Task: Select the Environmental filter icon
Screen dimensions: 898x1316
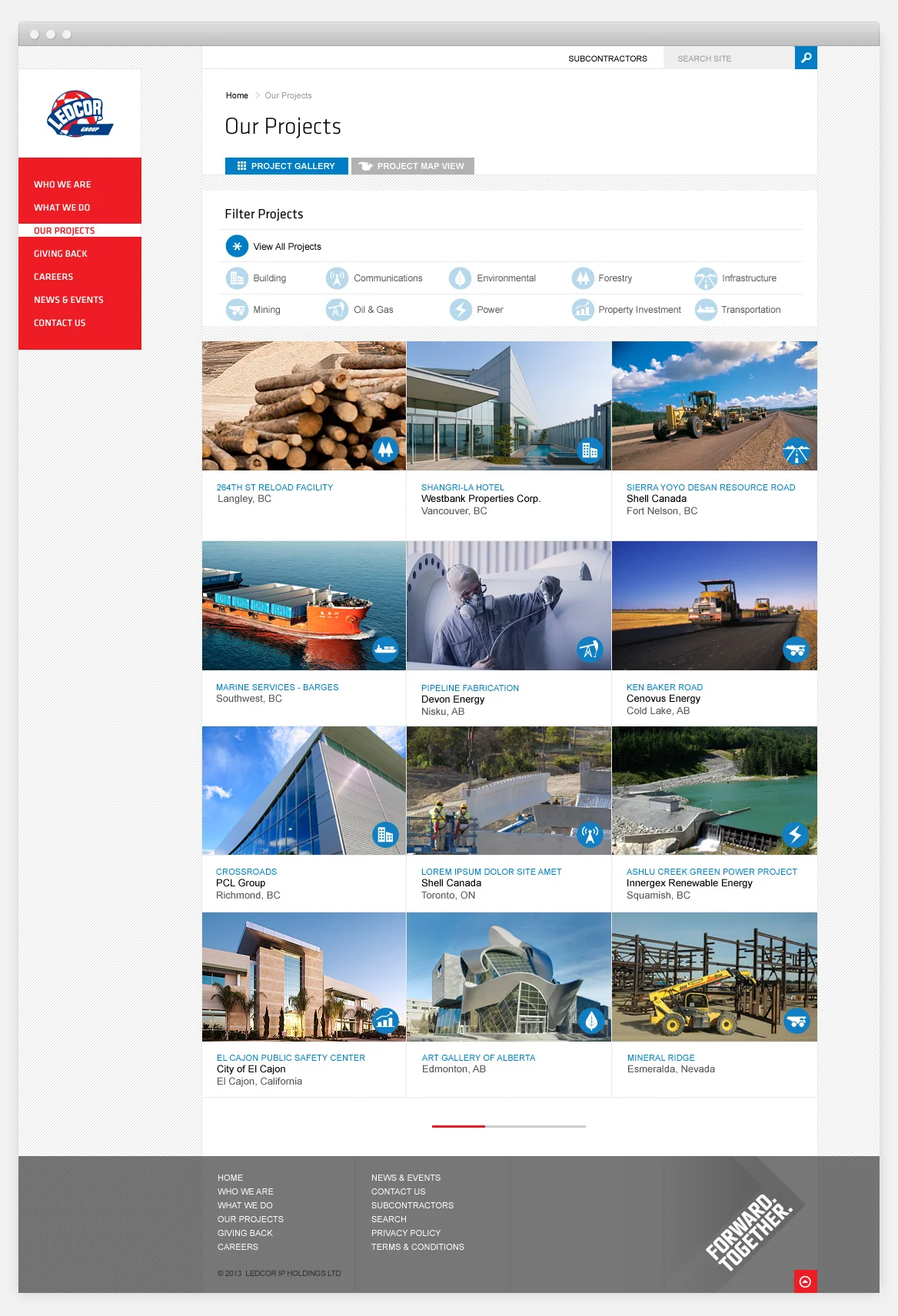Action: [x=460, y=278]
